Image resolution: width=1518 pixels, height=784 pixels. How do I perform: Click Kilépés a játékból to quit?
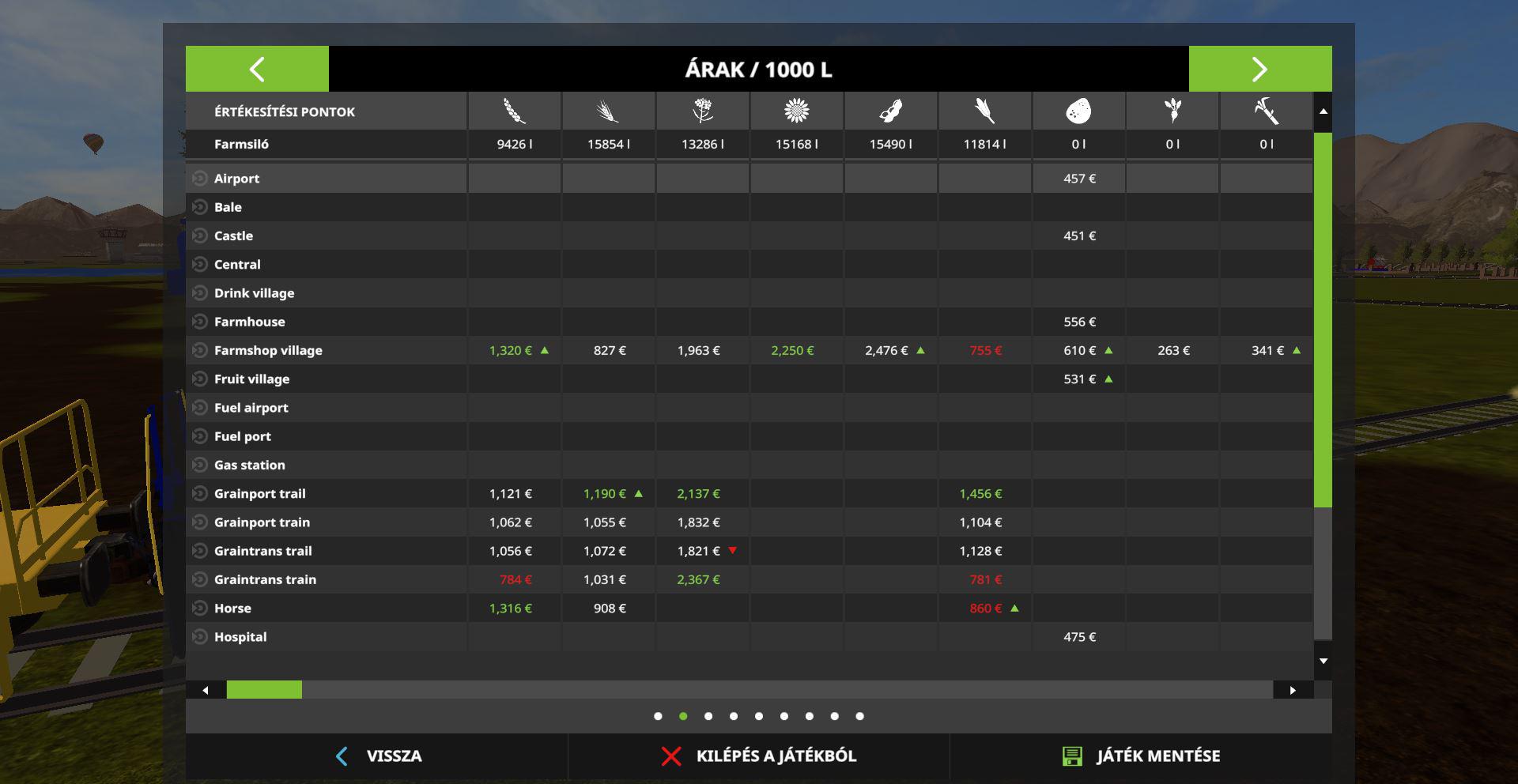(759, 756)
